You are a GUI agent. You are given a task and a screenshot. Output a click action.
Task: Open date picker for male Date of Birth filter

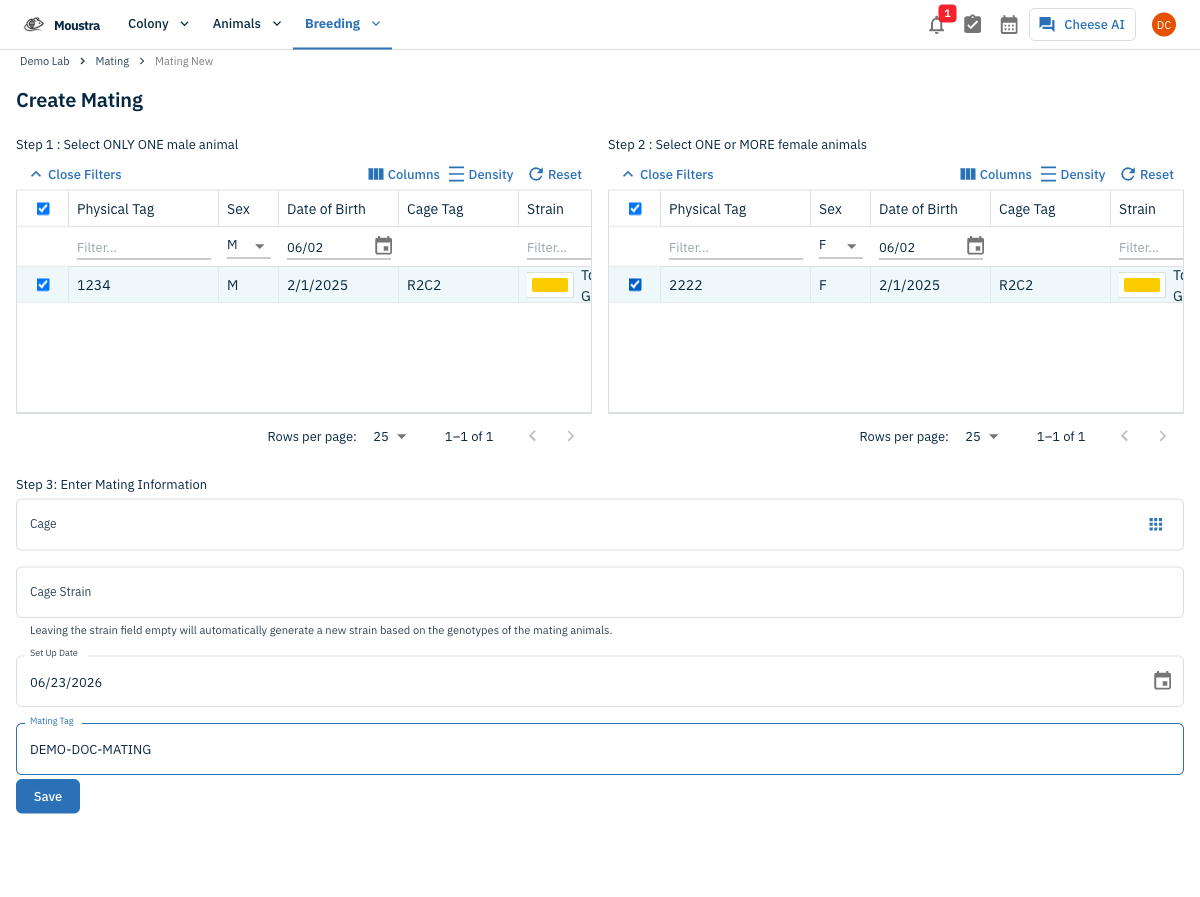383,246
